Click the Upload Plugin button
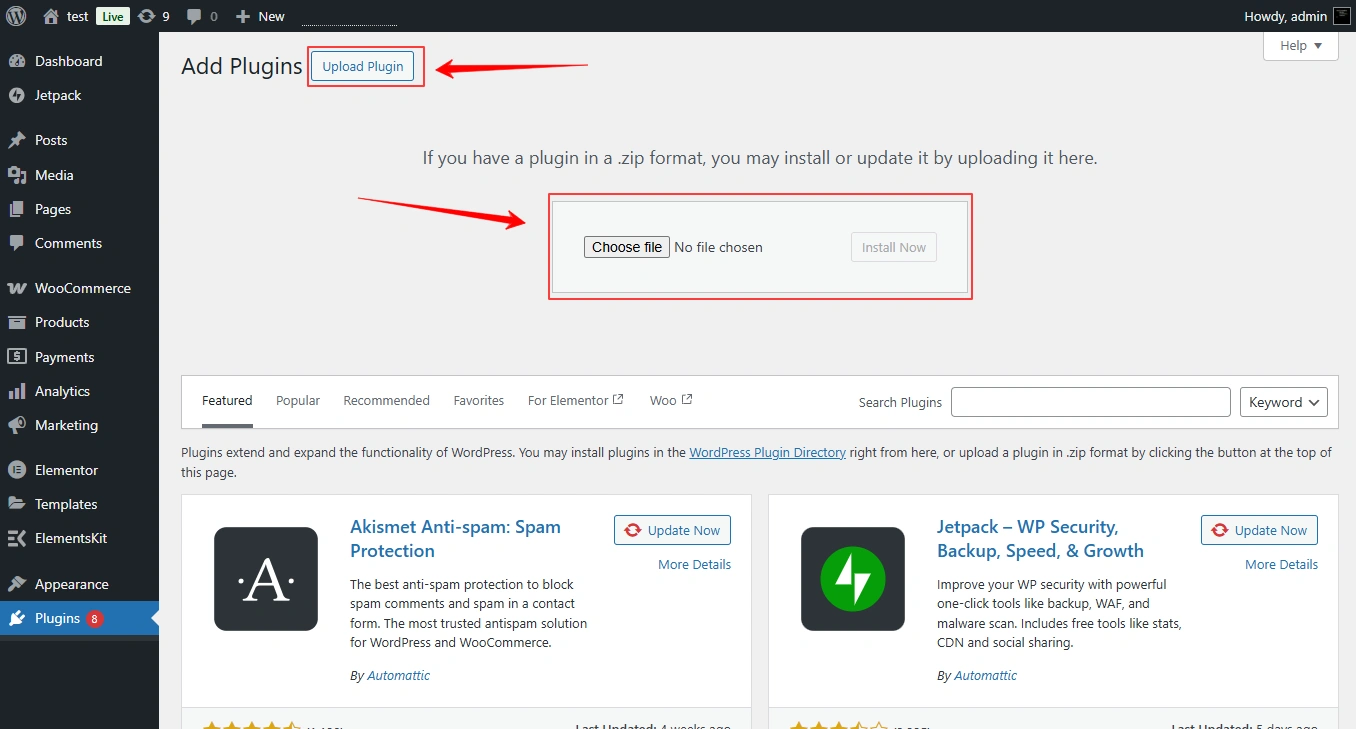 point(362,66)
